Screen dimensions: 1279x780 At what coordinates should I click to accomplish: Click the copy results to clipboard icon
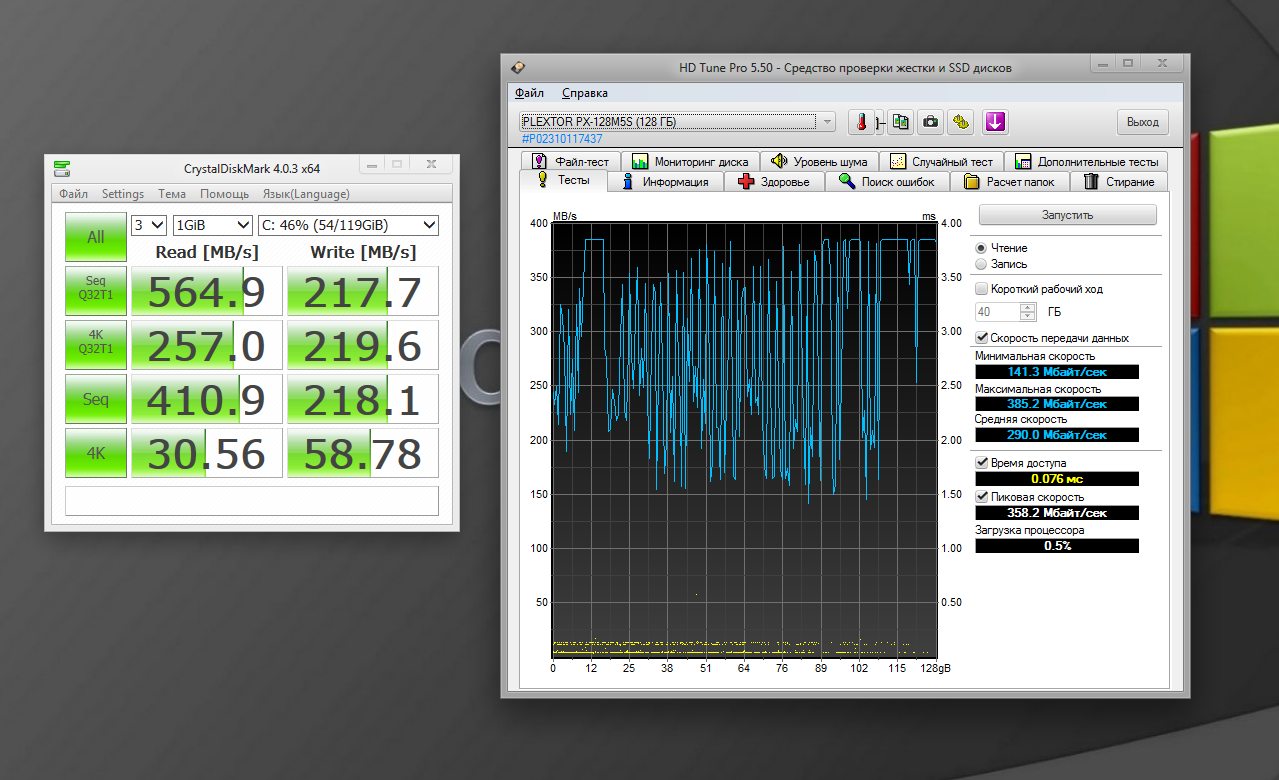pos(901,122)
